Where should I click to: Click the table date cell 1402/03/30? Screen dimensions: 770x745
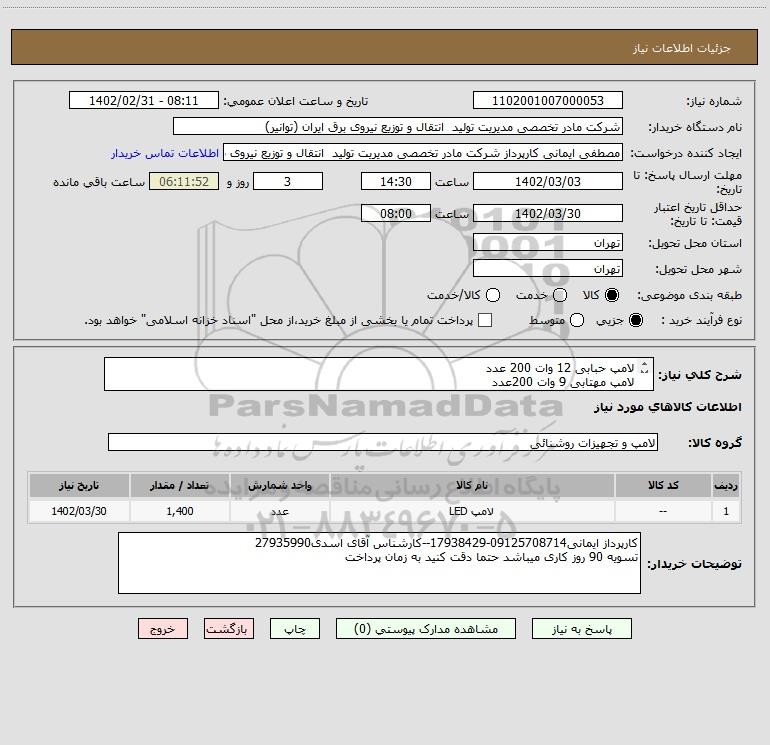coord(79,511)
